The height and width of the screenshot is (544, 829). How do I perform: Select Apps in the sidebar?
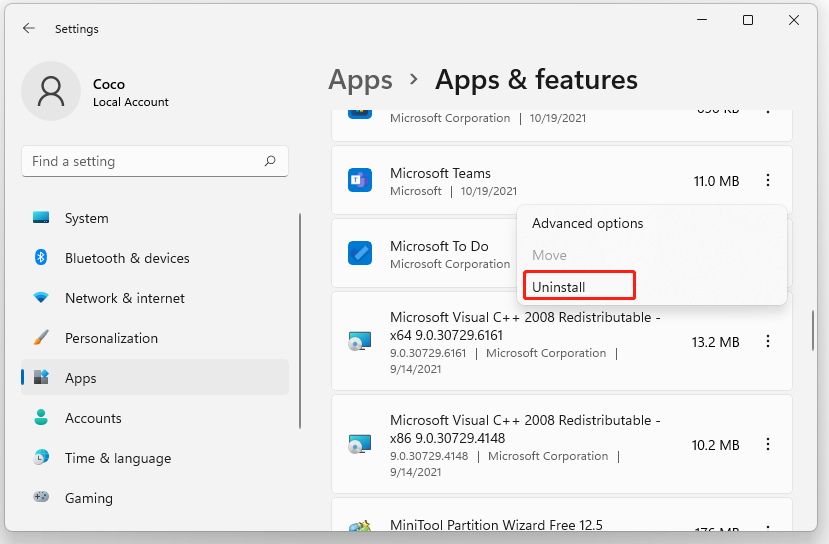click(x=80, y=378)
